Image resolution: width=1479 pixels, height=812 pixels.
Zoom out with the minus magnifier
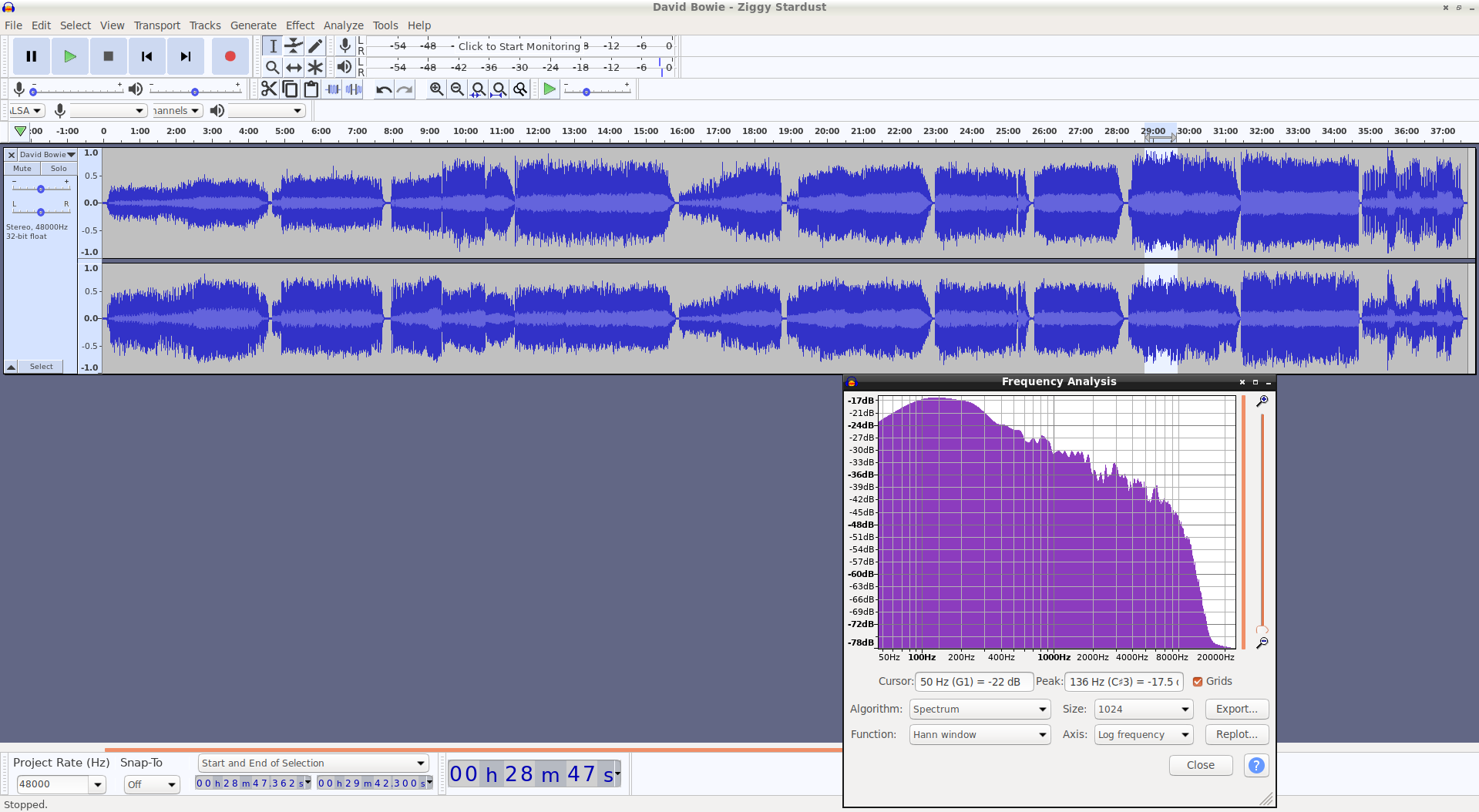coord(457,89)
